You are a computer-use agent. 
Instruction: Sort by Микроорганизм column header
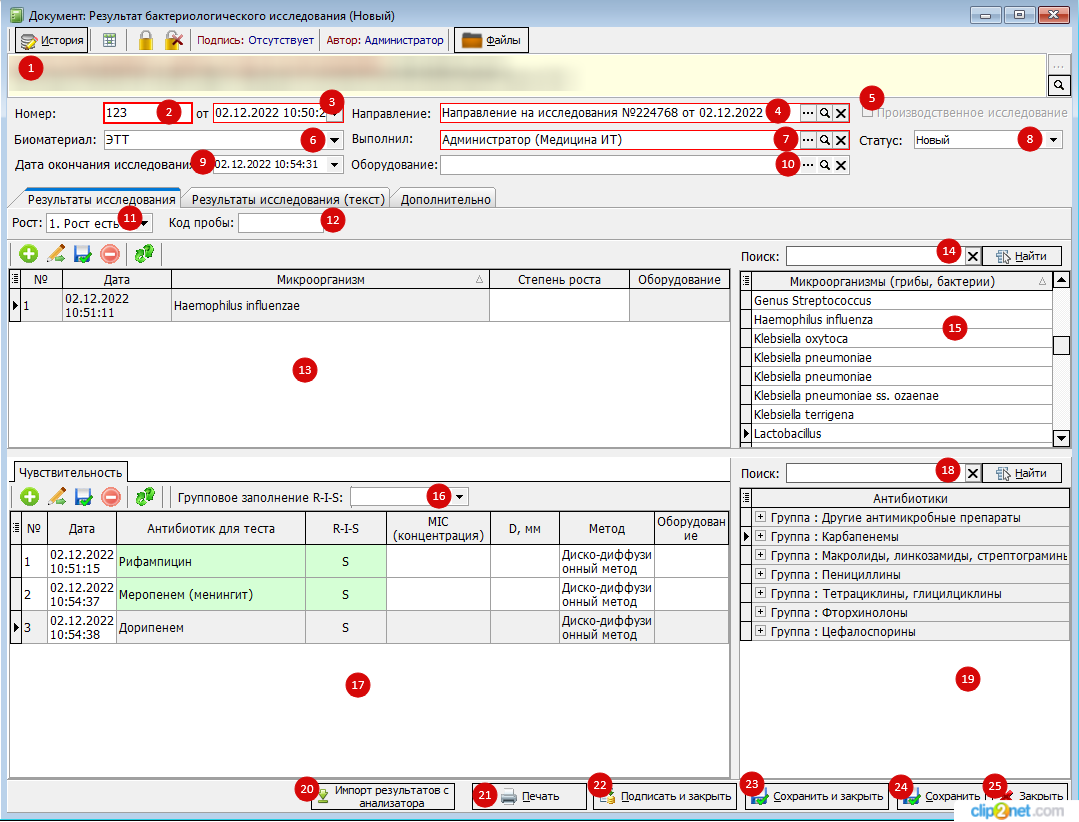point(330,279)
